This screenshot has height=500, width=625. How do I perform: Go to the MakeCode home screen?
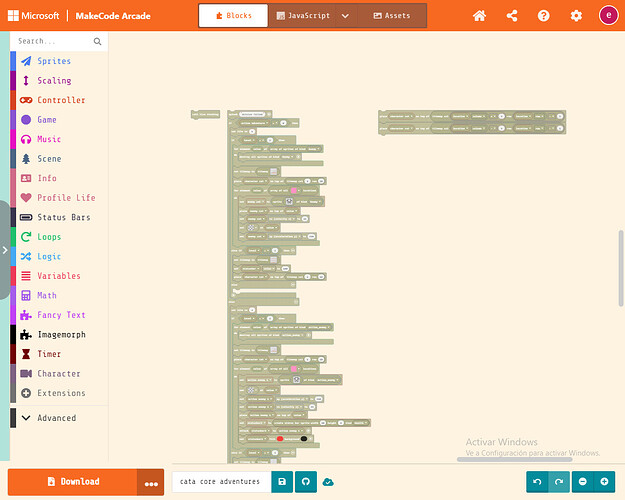click(x=480, y=16)
